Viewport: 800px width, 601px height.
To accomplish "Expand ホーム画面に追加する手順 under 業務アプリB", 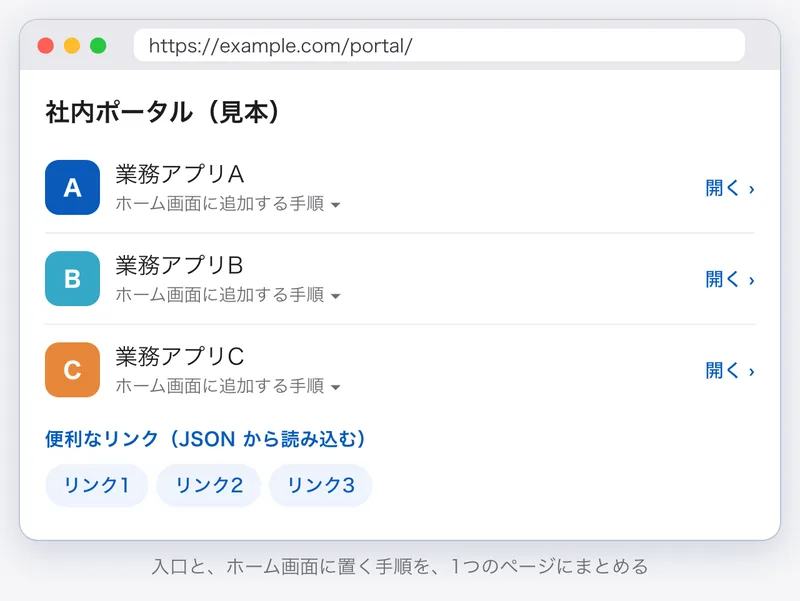I will click(x=228, y=294).
